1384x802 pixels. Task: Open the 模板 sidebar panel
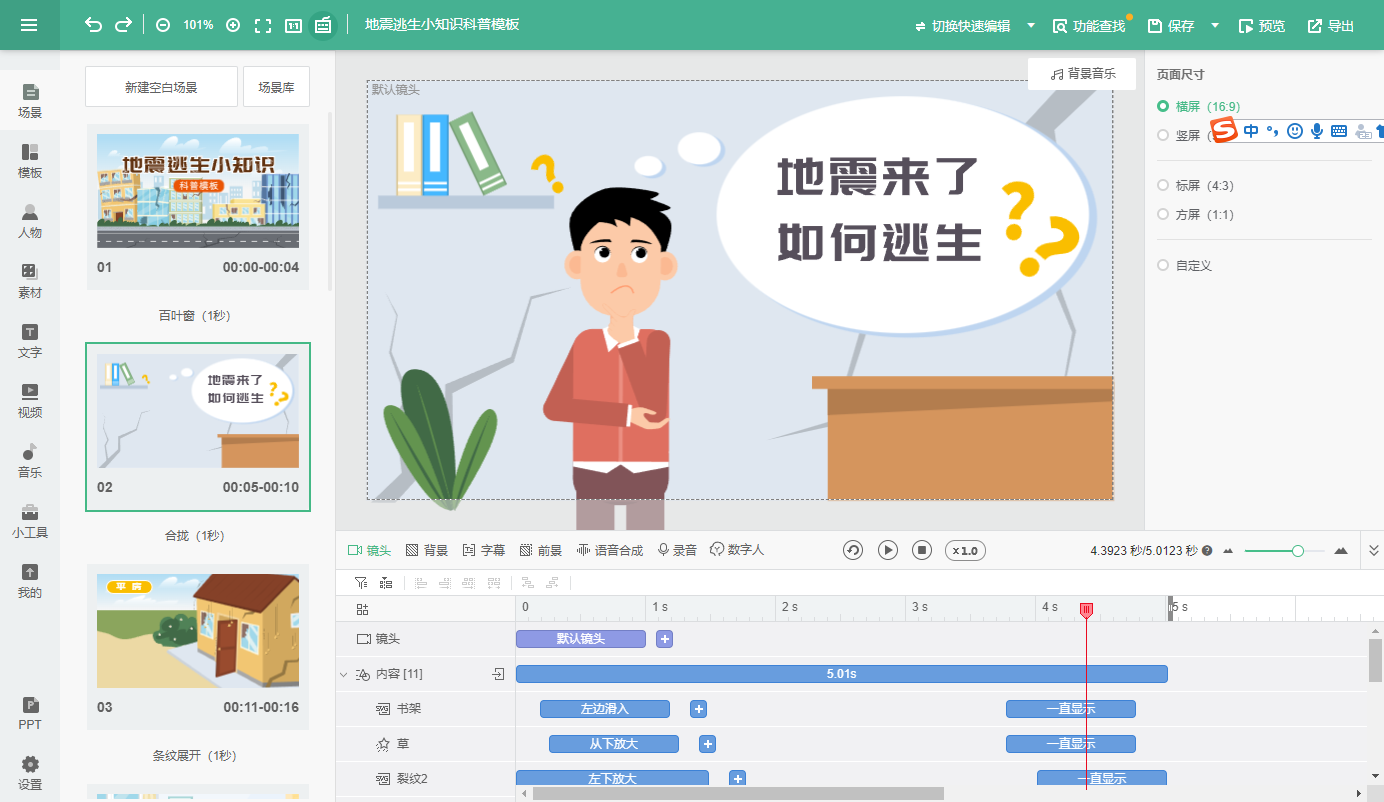point(30,161)
